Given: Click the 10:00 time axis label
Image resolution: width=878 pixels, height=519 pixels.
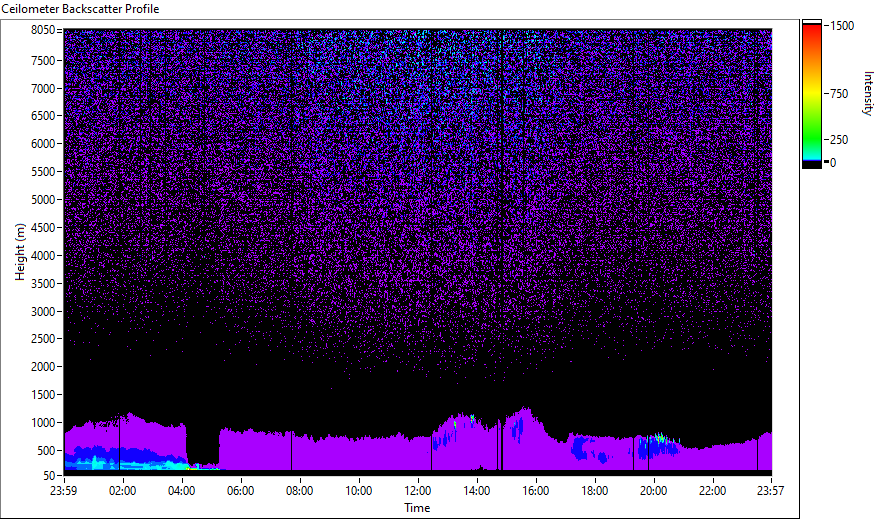Looking at the screenshot, I should [358, 491].
